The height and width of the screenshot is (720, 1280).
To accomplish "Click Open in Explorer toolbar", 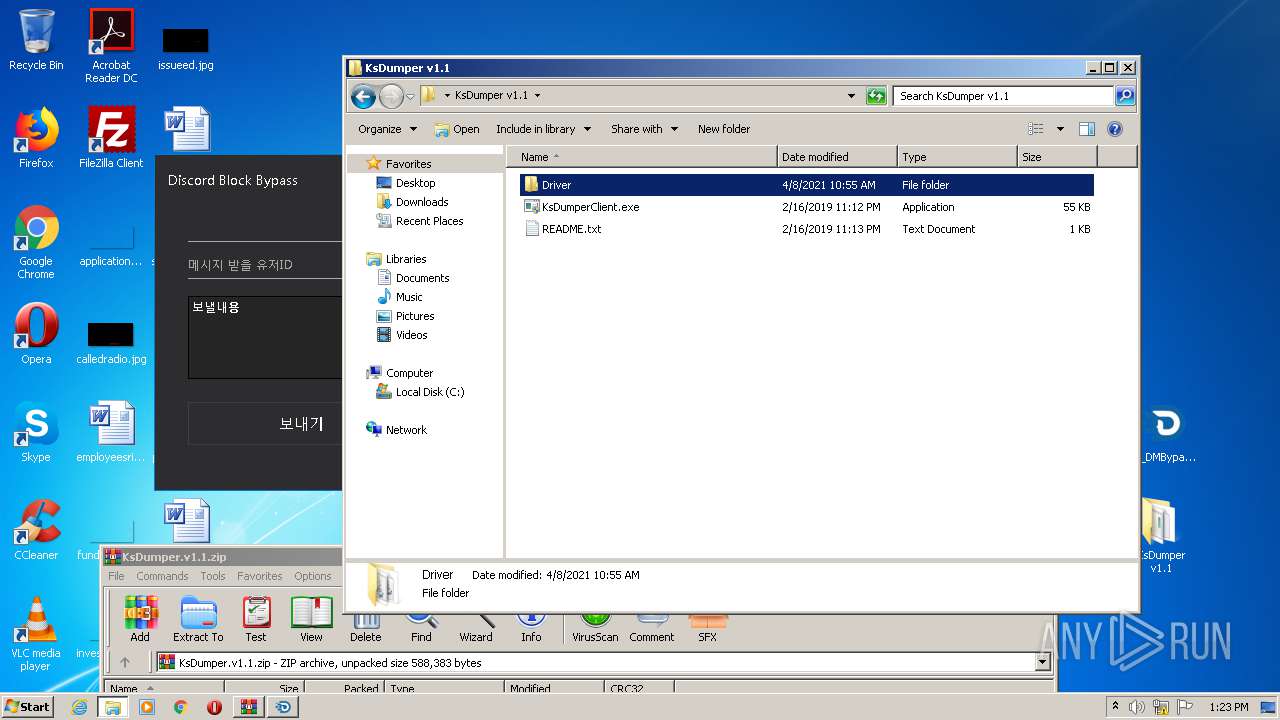I will 457,129.
